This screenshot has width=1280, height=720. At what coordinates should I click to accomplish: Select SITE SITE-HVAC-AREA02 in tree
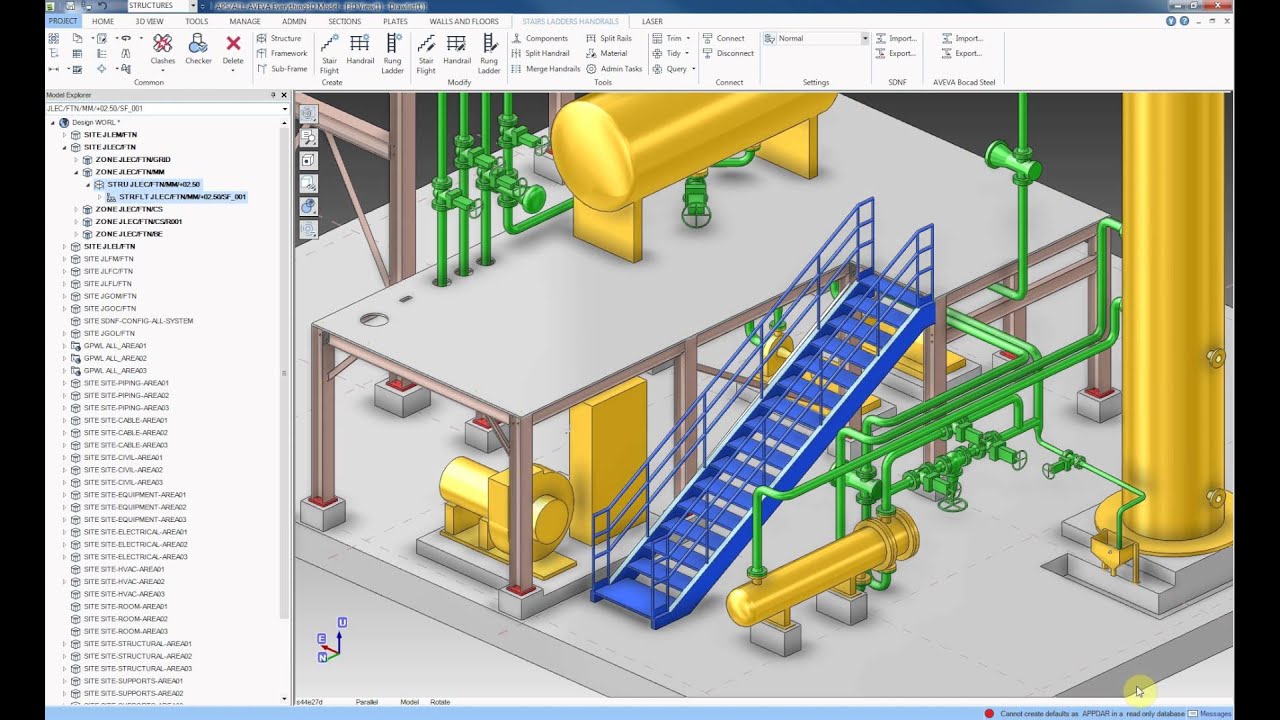point(124,581)
